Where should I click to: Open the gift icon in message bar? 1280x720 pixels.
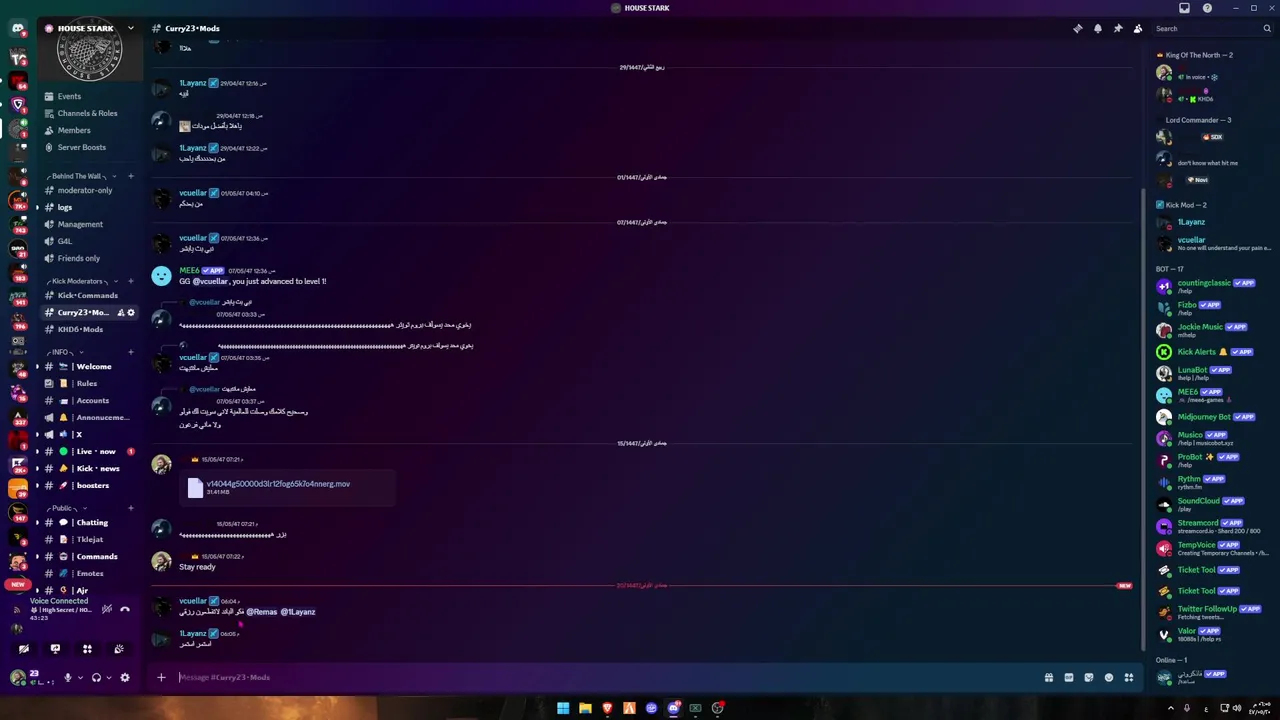[1049, 677]
